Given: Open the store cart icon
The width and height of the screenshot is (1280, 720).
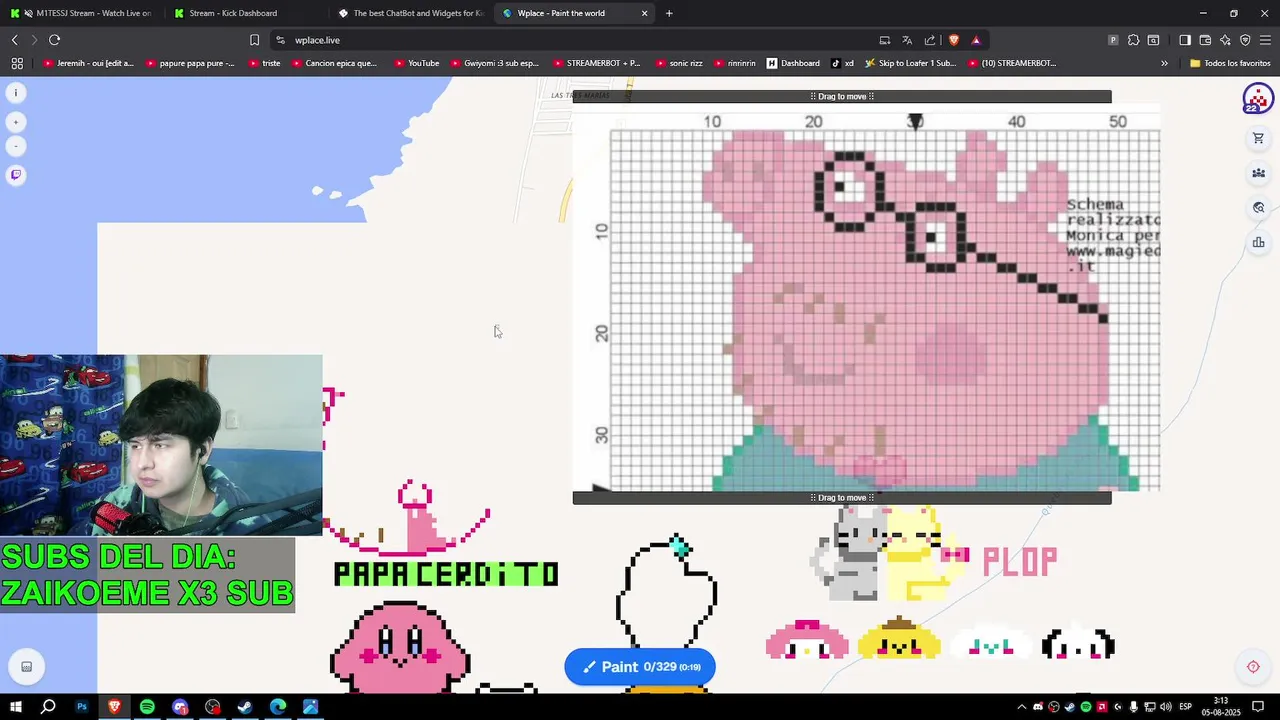Looking at the screenshot, I should pos(1259,138).
